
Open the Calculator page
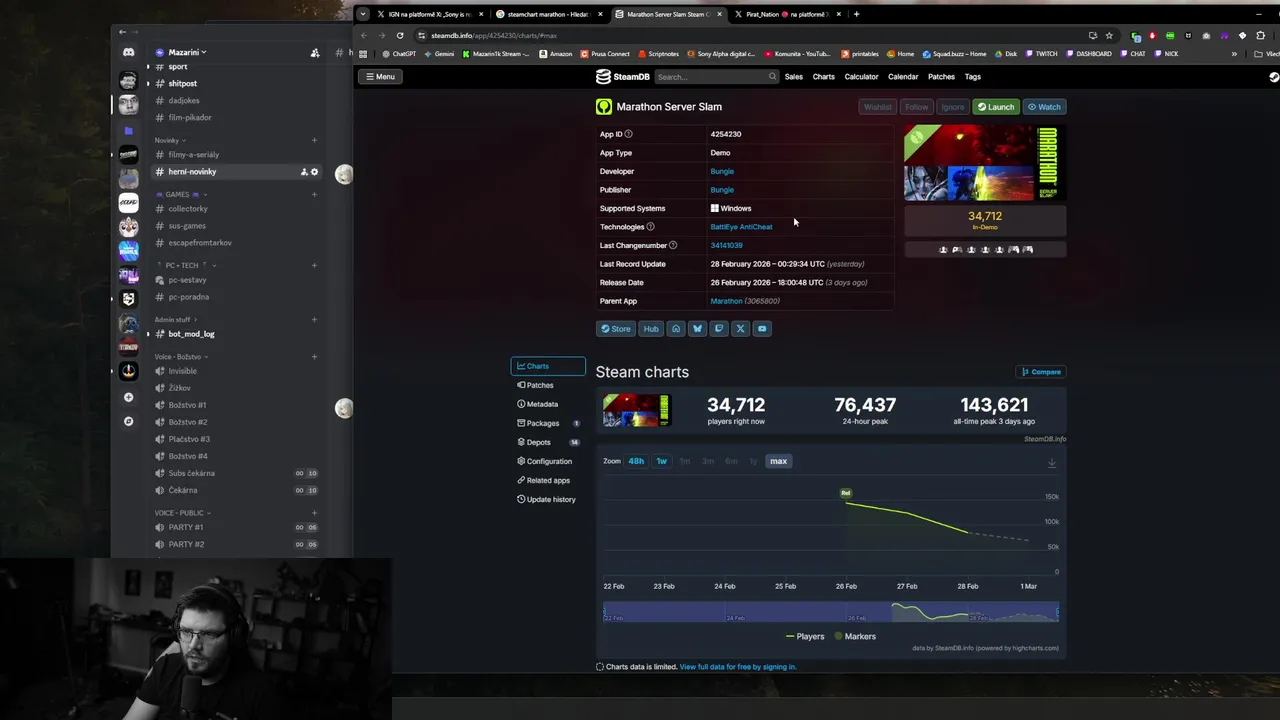[x=861, y=77]
